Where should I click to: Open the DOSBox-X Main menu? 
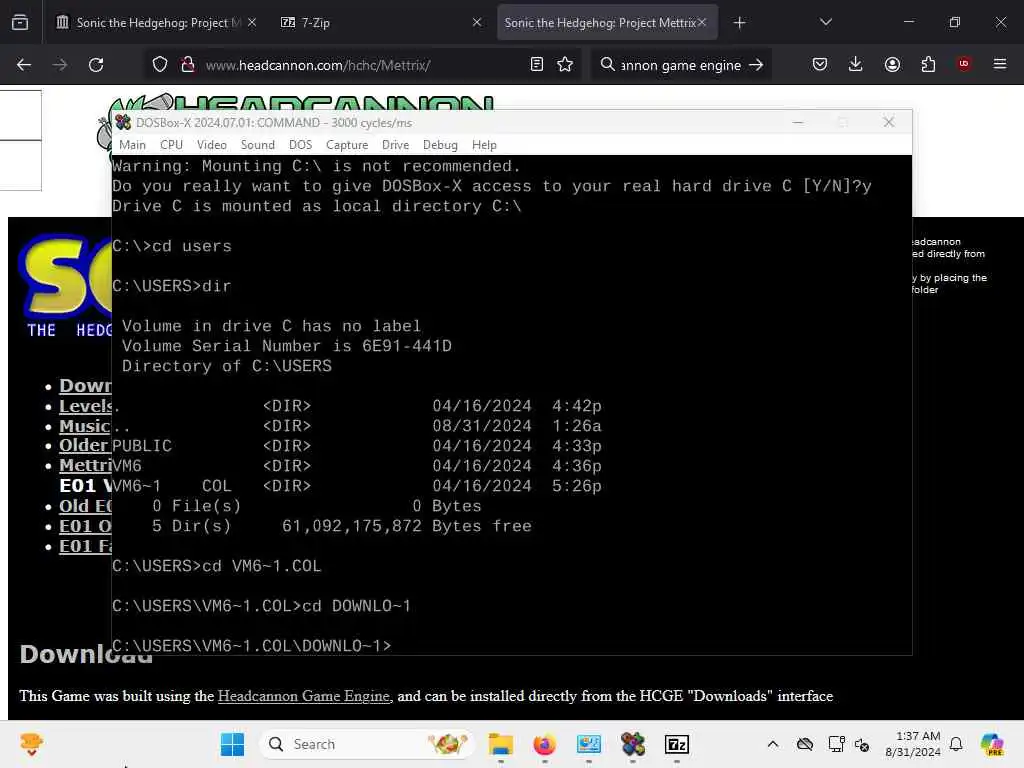coord(133,145)
